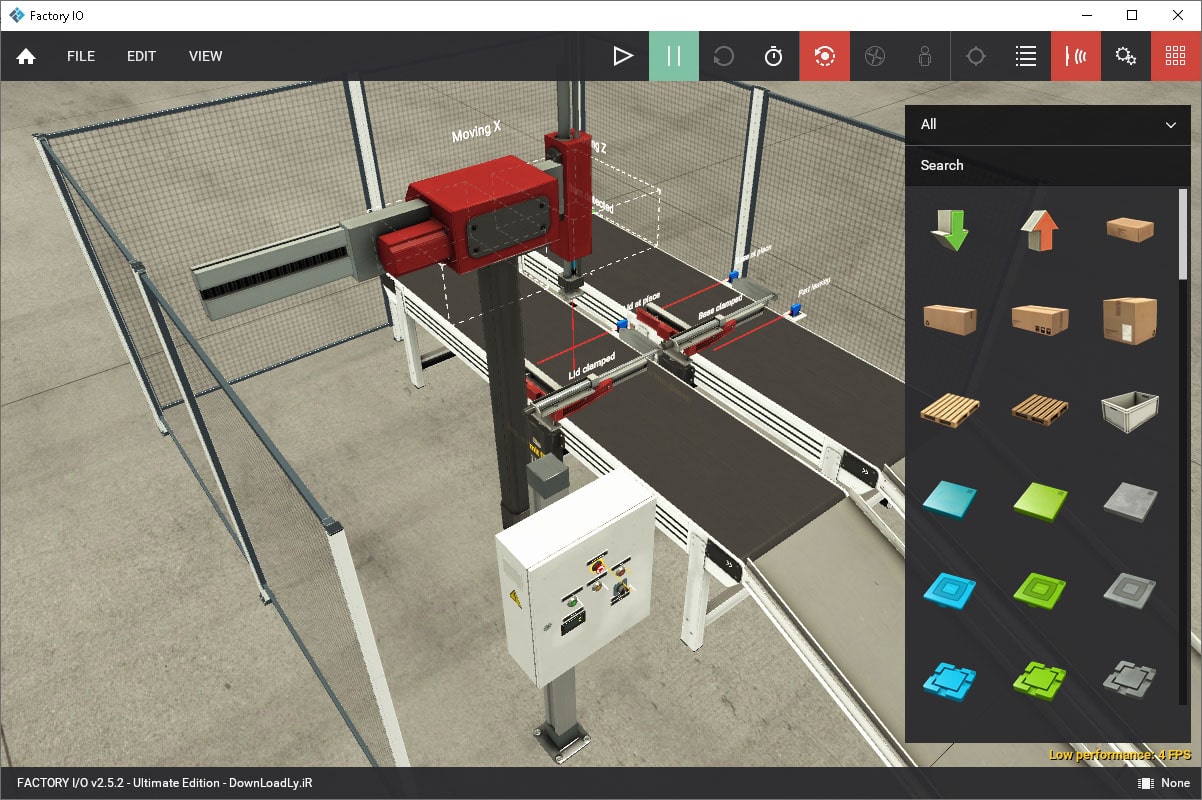Screen dimensions: 1202x800
Task: Choose the gray metal raw material
Action: coord(1130,500)
